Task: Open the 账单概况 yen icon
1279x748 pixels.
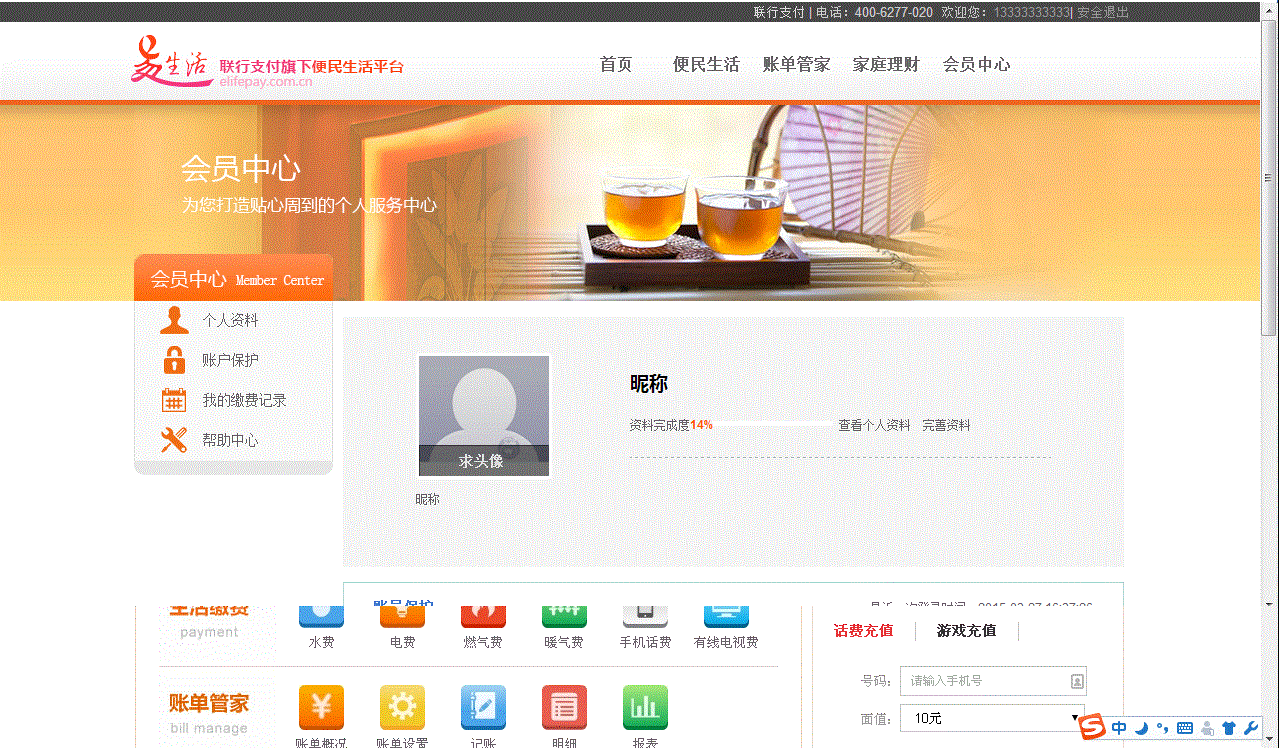Action: [321, 707]
